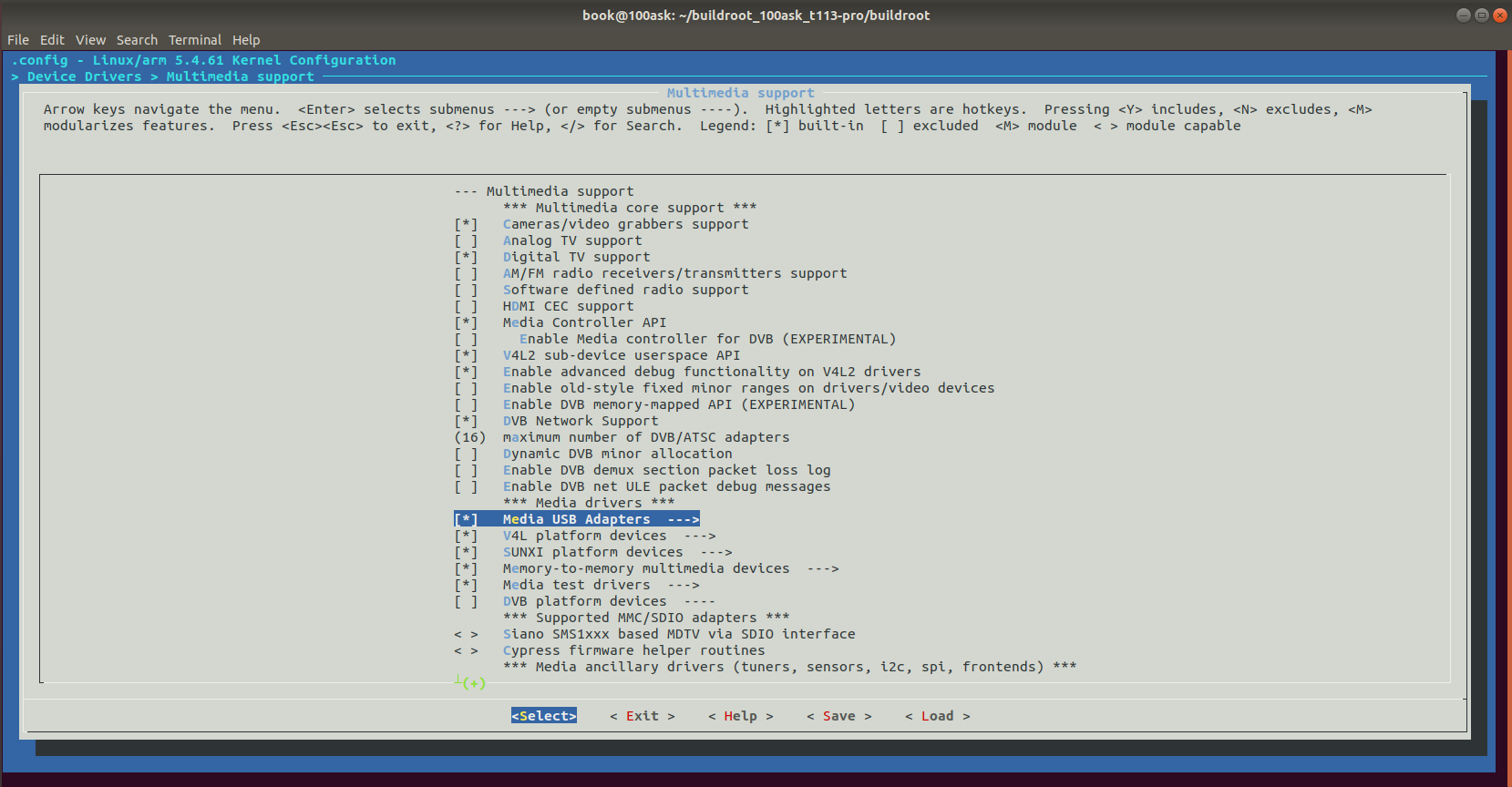Open the Edit menu
The height and width of the screenshot is (787, 1512).
[x=52, y=40]
